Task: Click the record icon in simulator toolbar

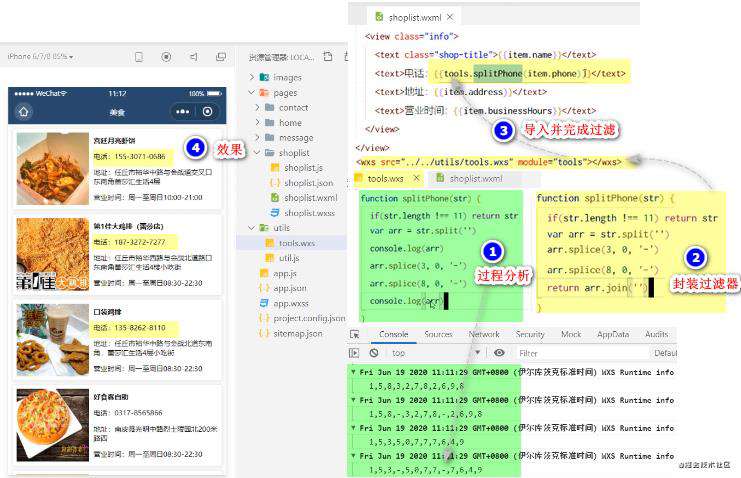Action: tap(166, 57)
